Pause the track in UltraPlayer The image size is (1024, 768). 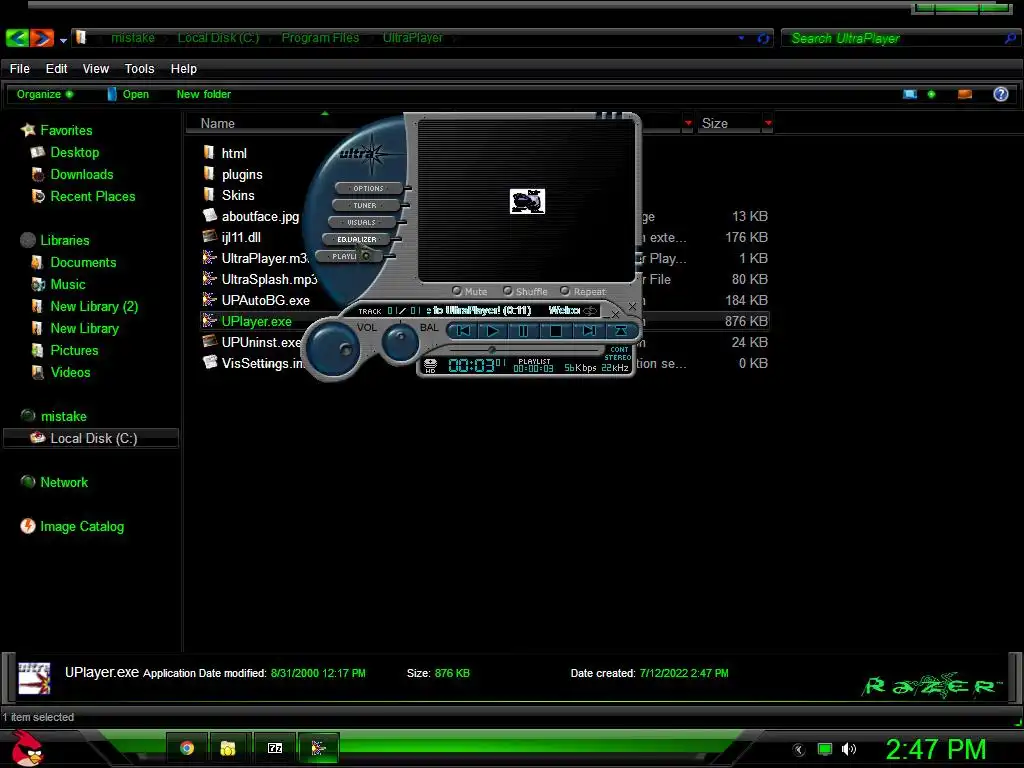(523, 331)
